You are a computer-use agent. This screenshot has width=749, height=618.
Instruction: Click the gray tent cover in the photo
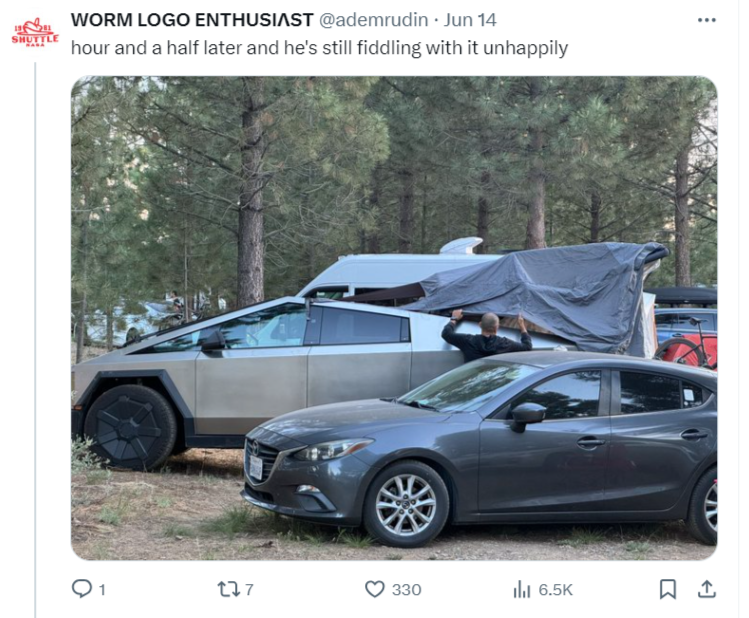[x=540, y=296]
